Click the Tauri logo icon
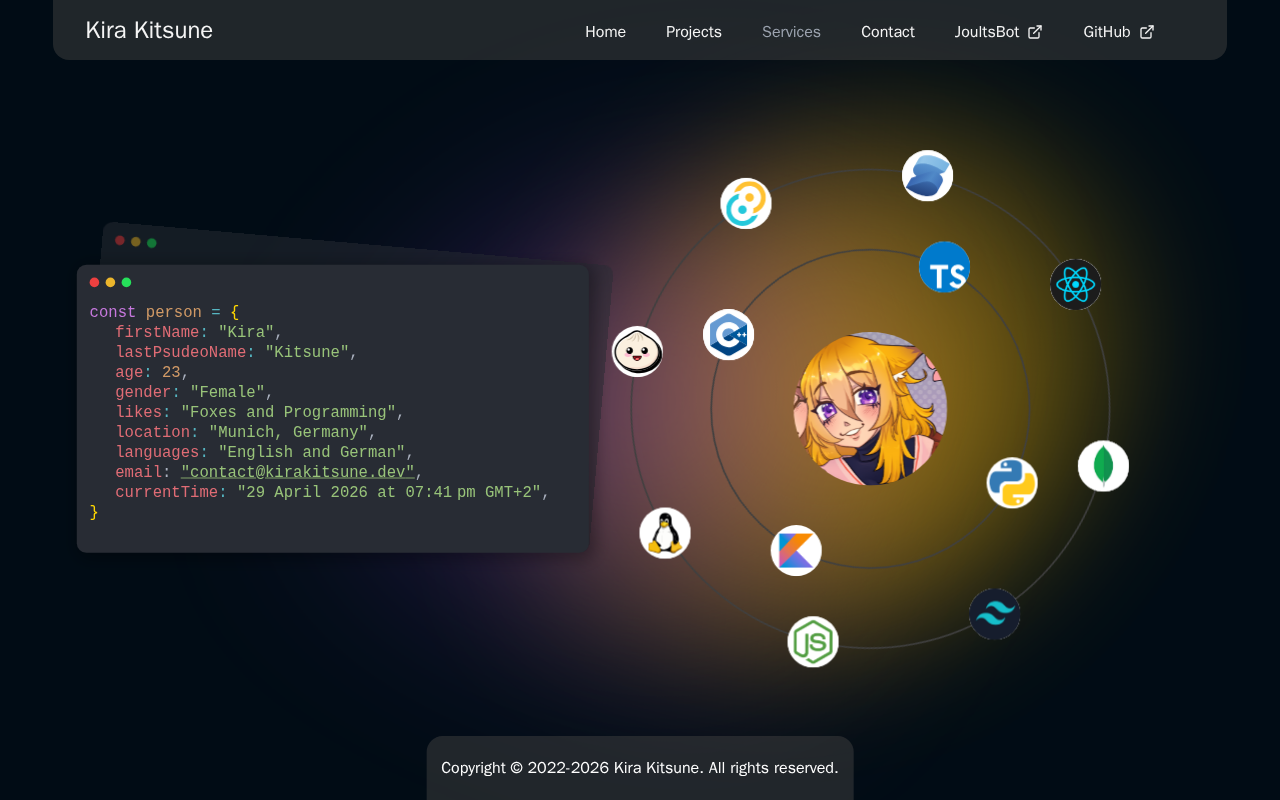The height and width of the screenshot is (800, 1280). [746, 203]
